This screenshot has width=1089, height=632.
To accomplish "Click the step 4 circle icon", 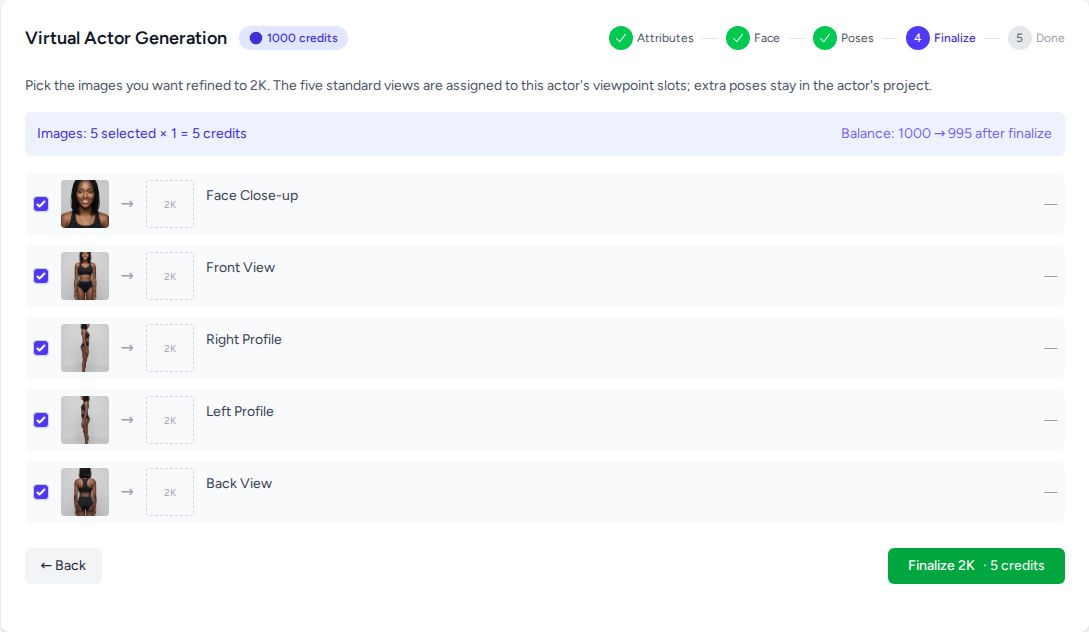I will click(917, 38).
